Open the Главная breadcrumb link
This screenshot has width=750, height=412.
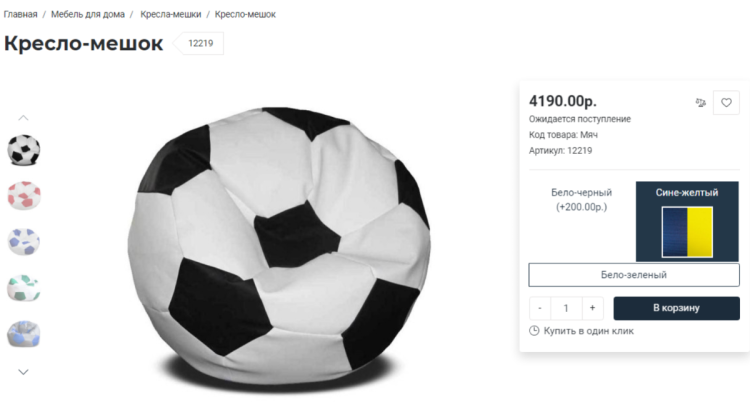pos(20,15)
